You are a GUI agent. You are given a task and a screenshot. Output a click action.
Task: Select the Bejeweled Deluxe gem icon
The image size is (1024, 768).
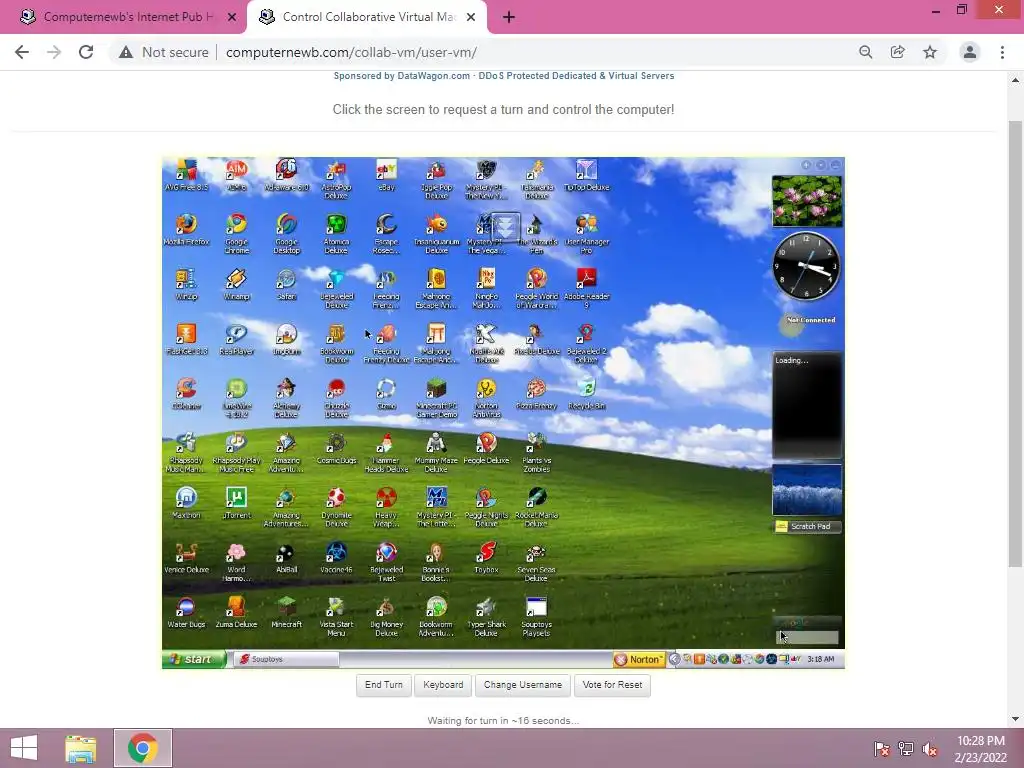336,288
